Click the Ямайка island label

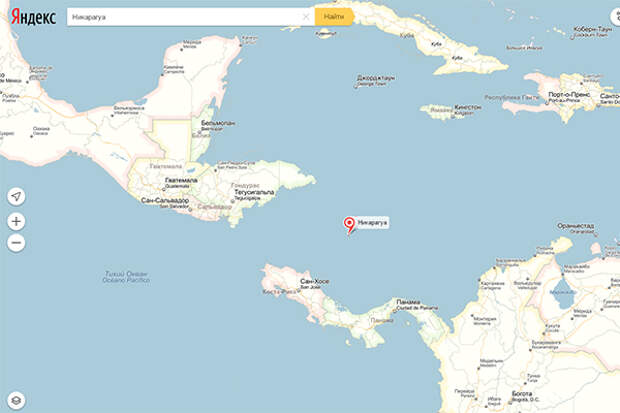click(x=441, y=110)
